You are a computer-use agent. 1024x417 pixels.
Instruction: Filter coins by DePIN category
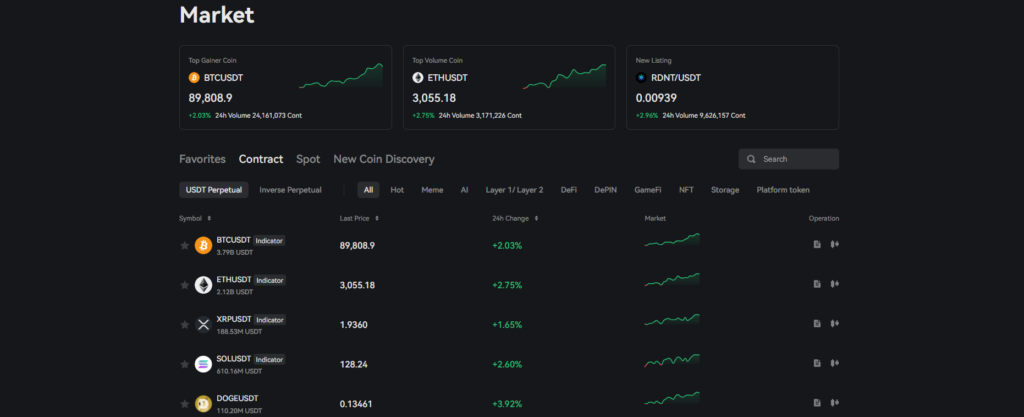[x=605, y=190]
